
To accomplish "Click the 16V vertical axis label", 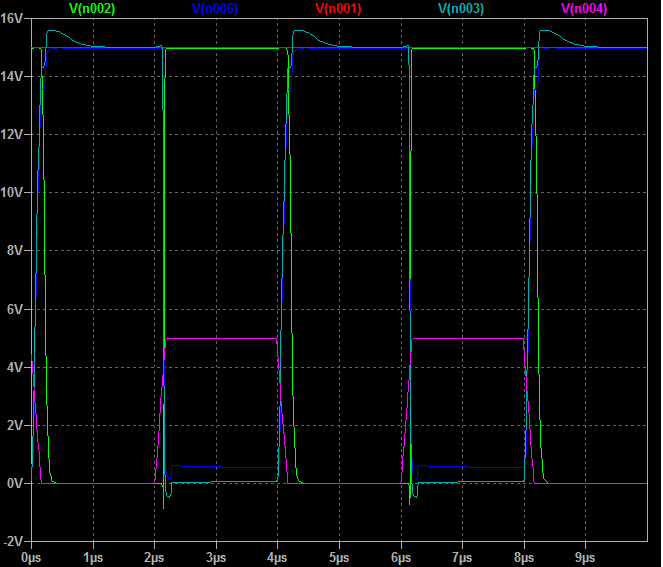I will pos(11,19).
